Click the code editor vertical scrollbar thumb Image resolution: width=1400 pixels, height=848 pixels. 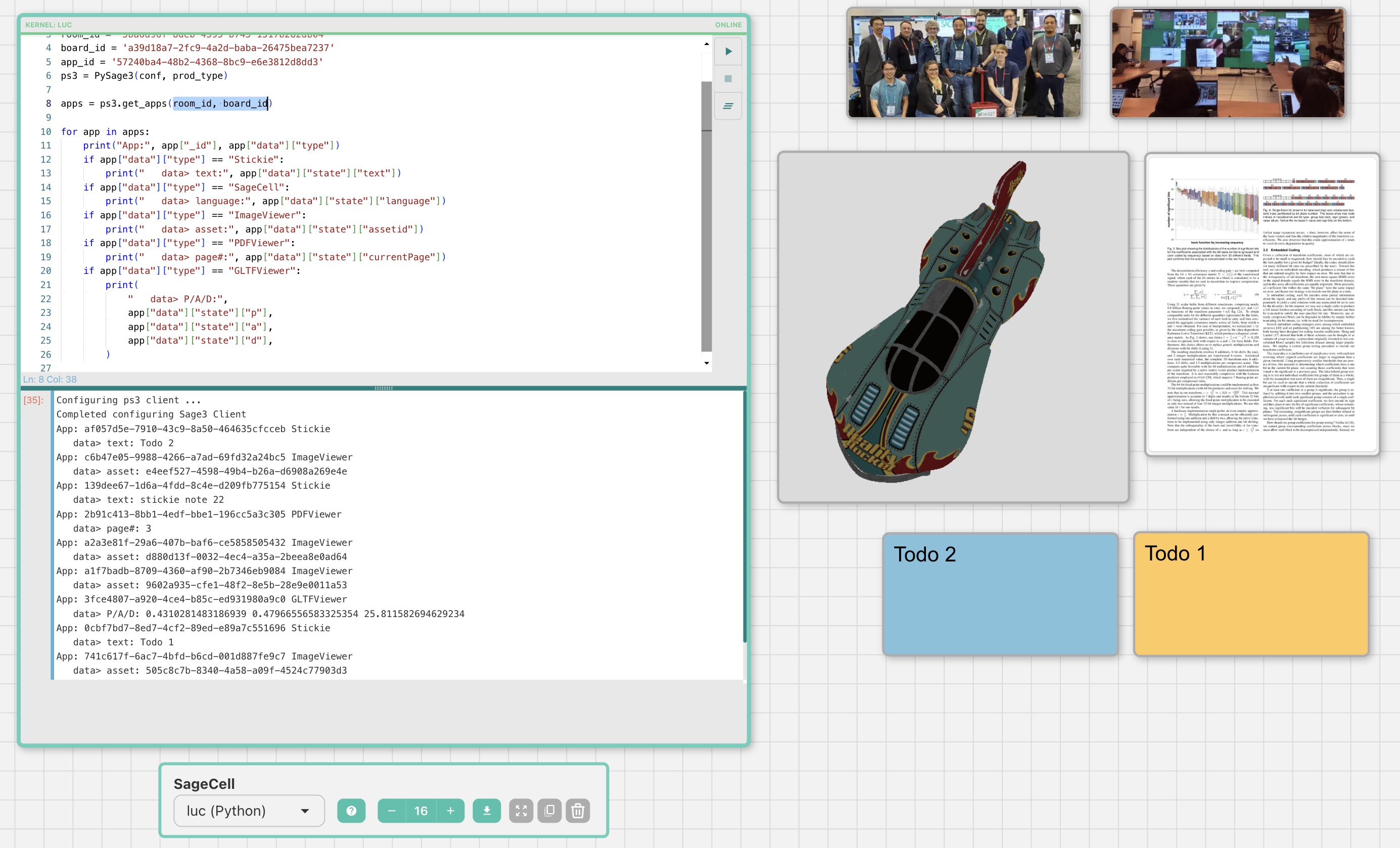tap(706, 216)
